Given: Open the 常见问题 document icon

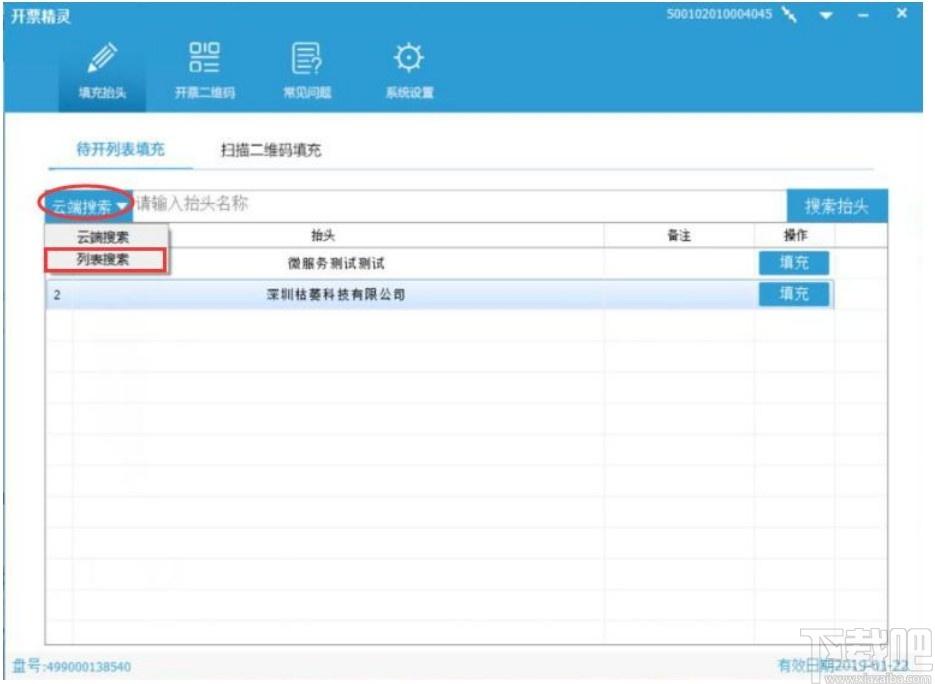Looking at the screenshot, I should pos(306,58).
